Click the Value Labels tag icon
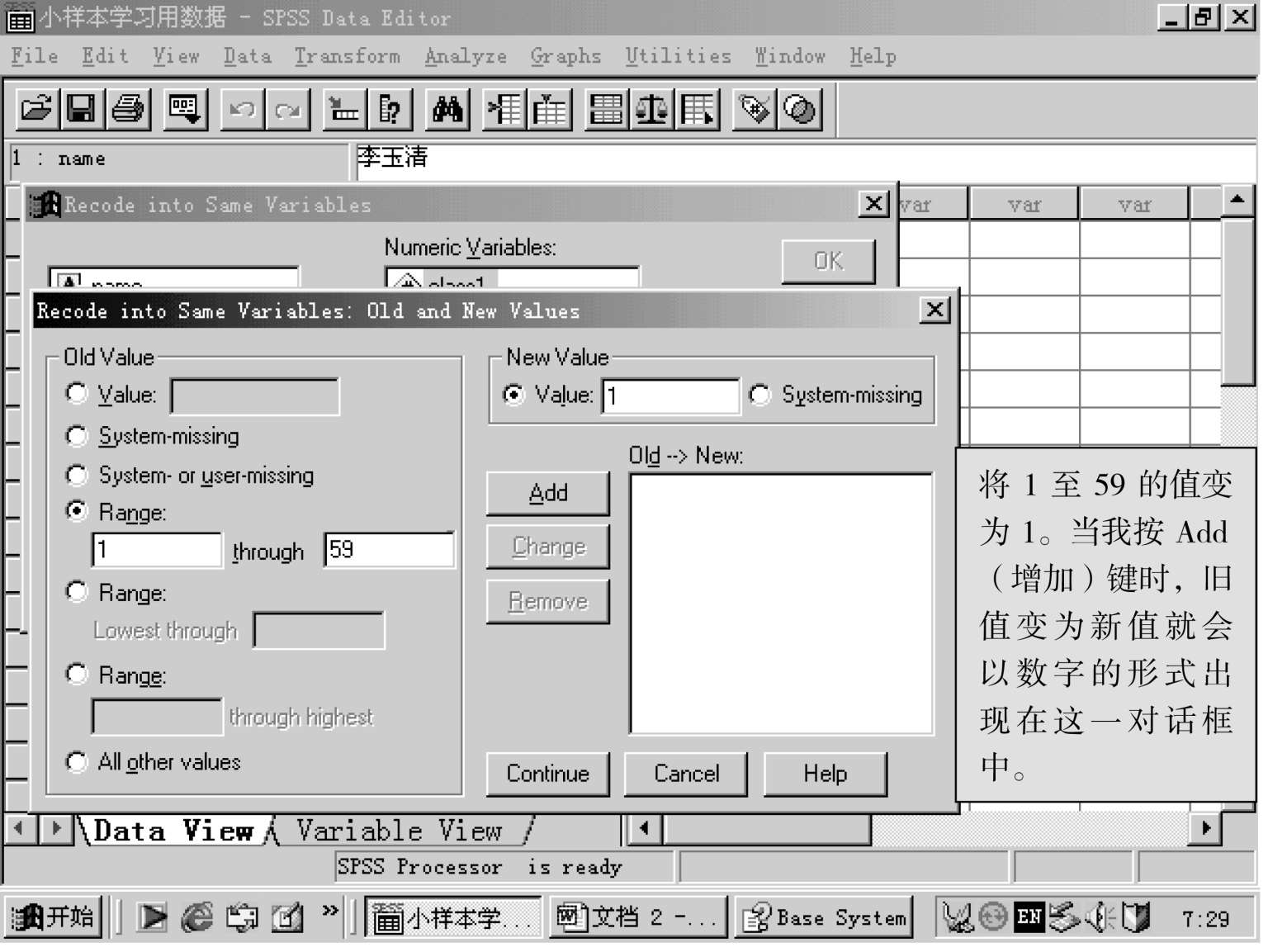Viewport: 1268px width, 952px height. point(754,110)
